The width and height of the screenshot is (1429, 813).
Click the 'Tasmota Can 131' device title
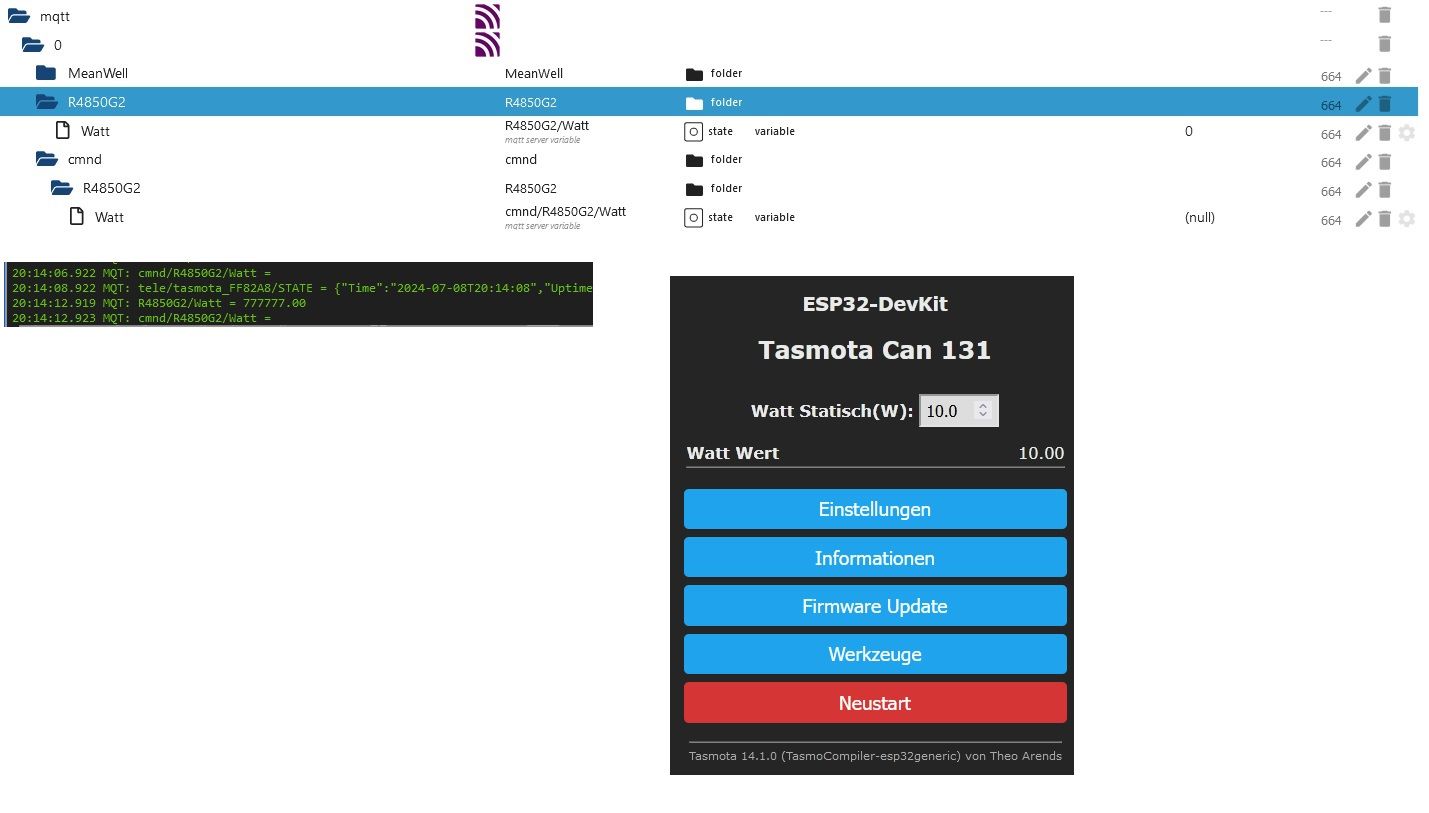[x=875, y=350]
